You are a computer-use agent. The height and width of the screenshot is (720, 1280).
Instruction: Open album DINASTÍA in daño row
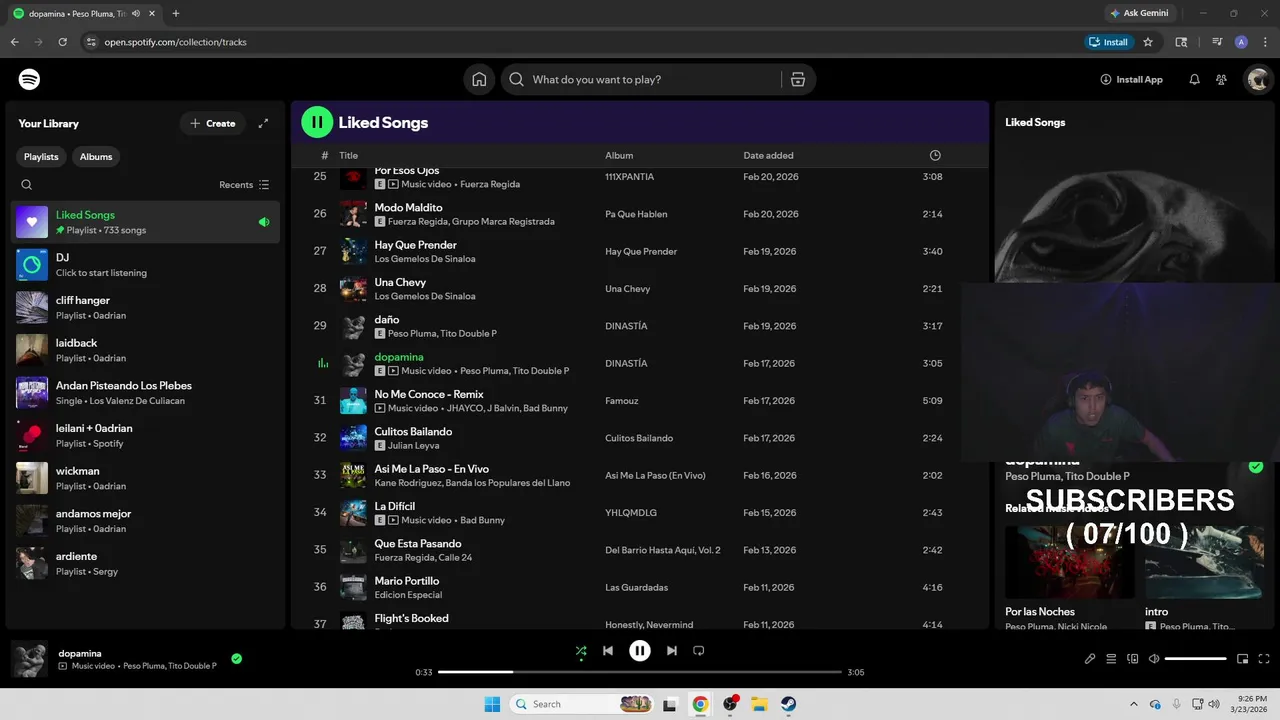pyautogui.click(x=626, y=326)
